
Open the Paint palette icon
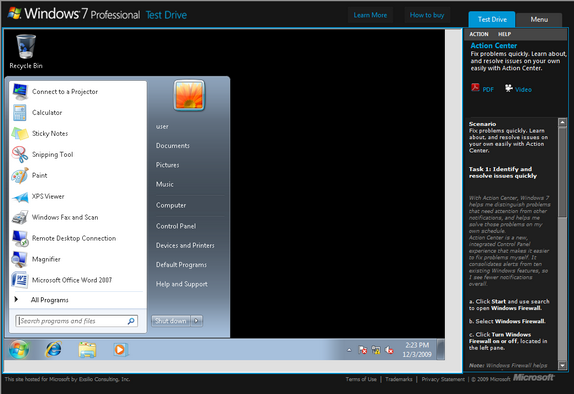(20, 175)
